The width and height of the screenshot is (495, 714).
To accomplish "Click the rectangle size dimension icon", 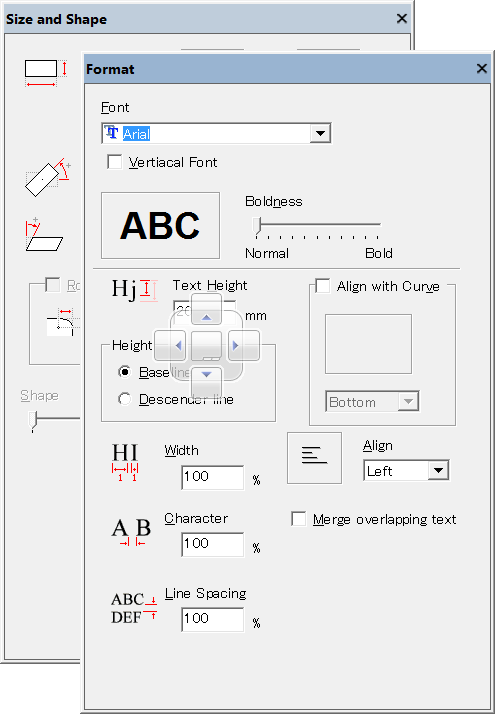I will point(46,73).
